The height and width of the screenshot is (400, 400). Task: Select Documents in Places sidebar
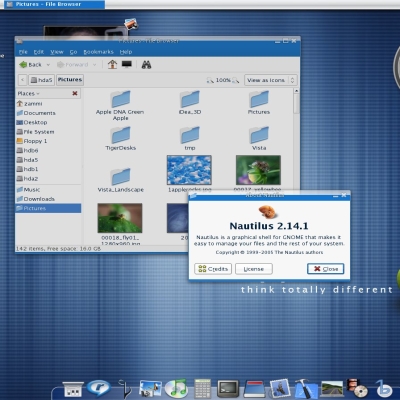coord(48,113)
